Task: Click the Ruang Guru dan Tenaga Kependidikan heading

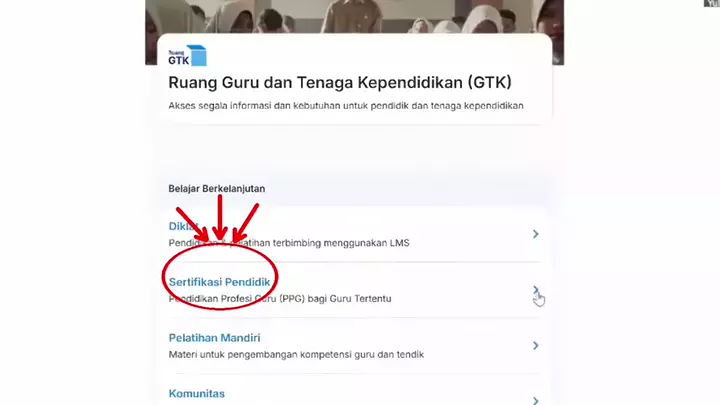Action: (x=340, y=83)
